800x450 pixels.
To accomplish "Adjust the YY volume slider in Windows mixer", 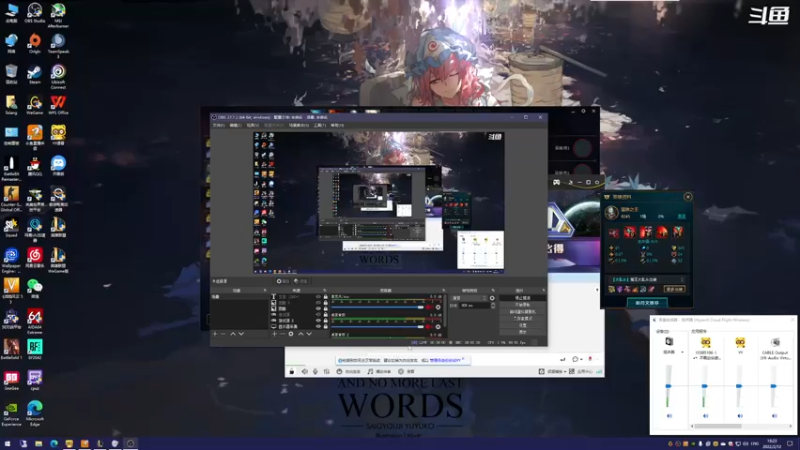I will tap(739, 387).
